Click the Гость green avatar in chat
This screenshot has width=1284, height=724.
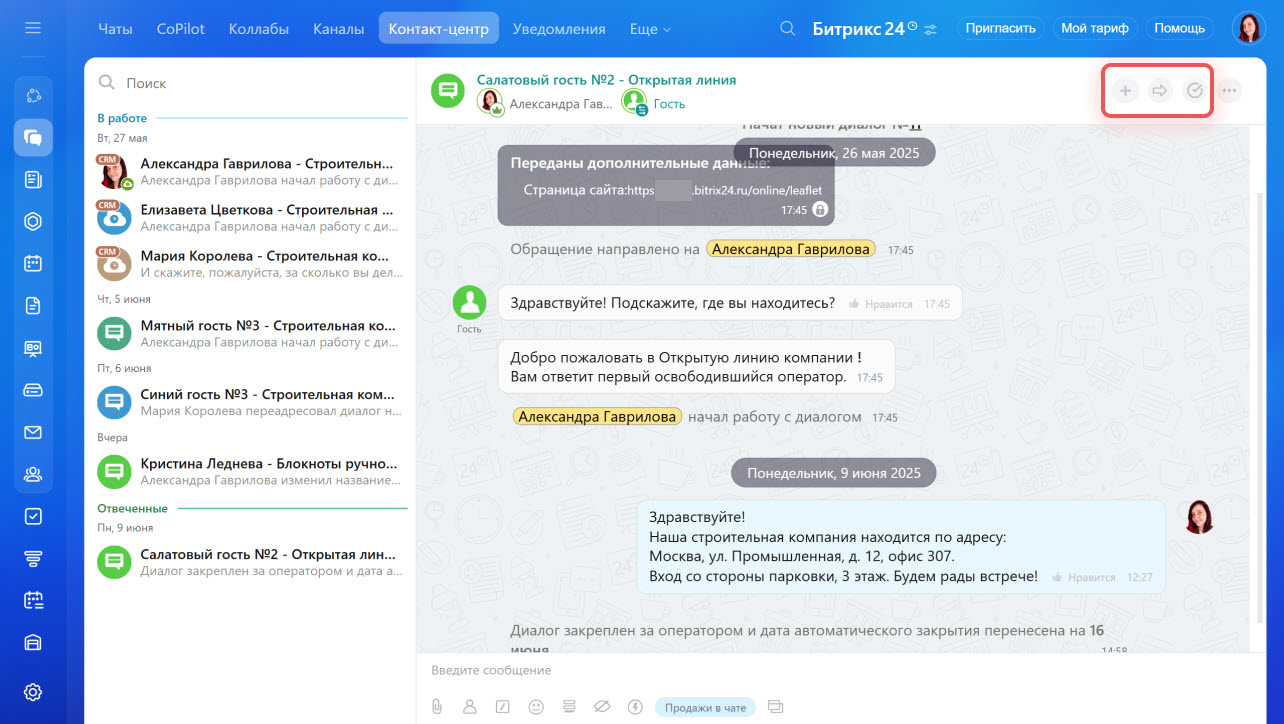[469, 302]
